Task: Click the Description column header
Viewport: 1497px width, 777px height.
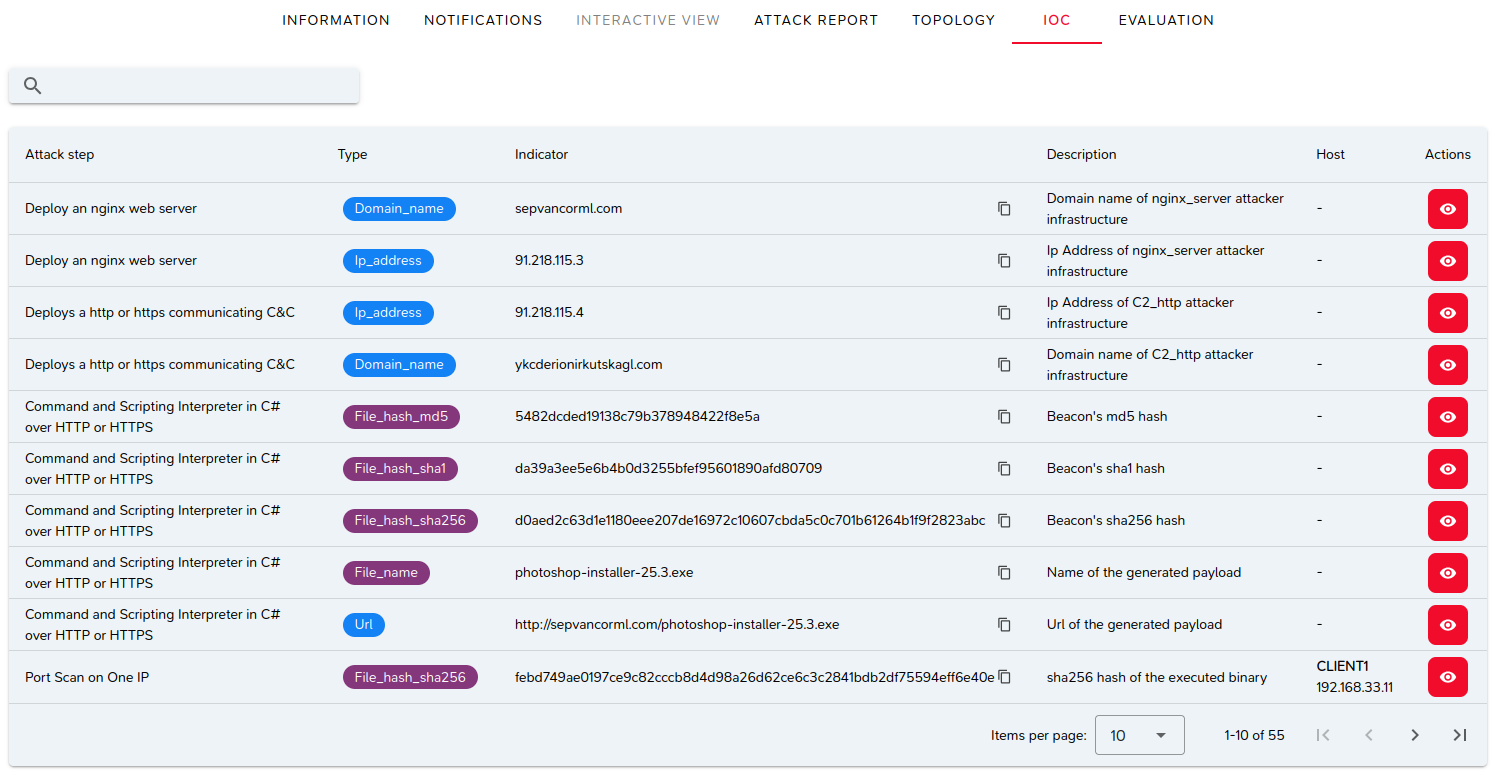Action: [x=1082, y=155]
